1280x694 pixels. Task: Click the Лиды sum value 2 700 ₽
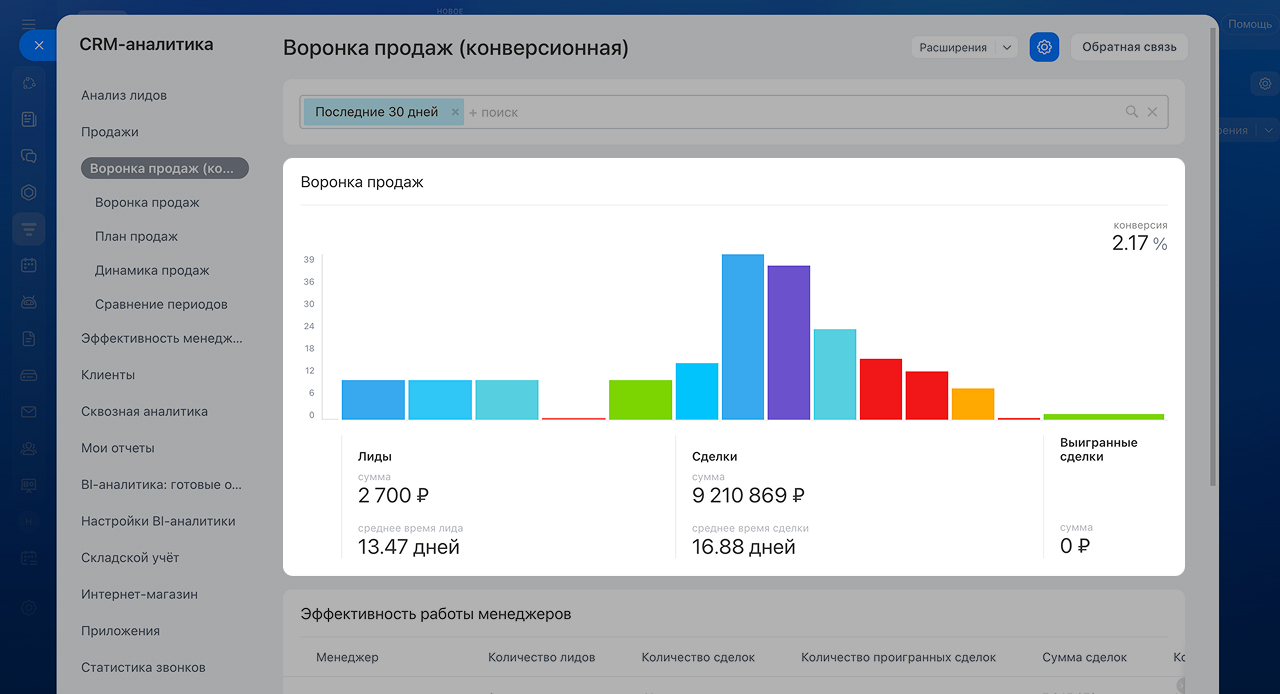394,495
